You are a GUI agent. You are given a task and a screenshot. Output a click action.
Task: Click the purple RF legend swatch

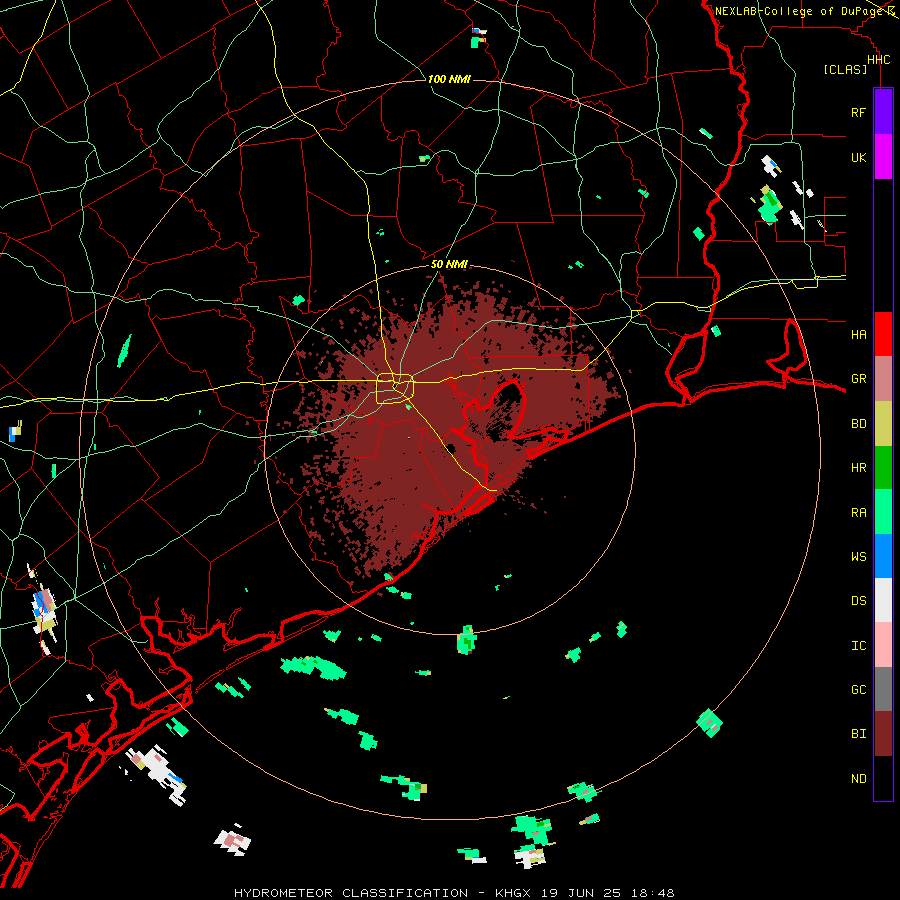coord(883,111)
